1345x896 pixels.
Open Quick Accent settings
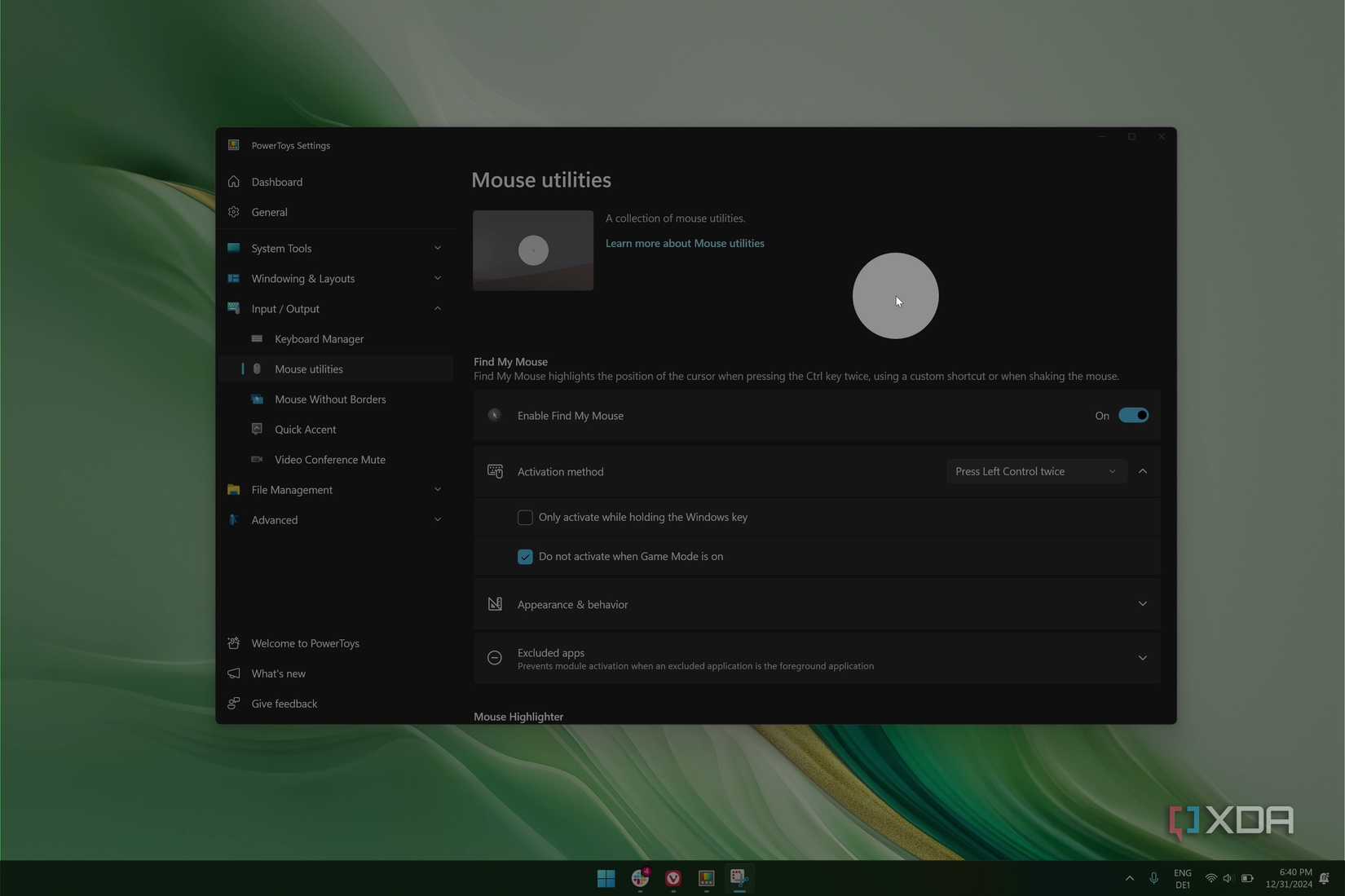point(335,429)
